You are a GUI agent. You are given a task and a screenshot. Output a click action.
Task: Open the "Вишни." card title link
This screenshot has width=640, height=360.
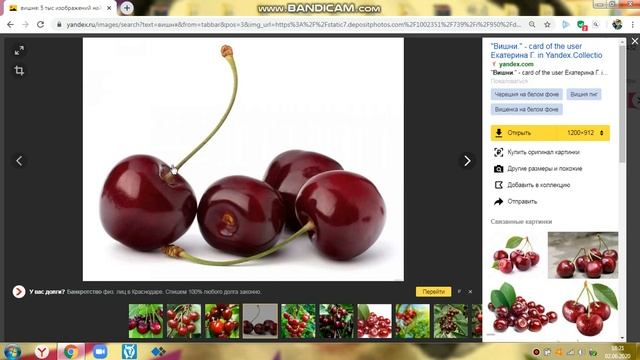[546, 51]
